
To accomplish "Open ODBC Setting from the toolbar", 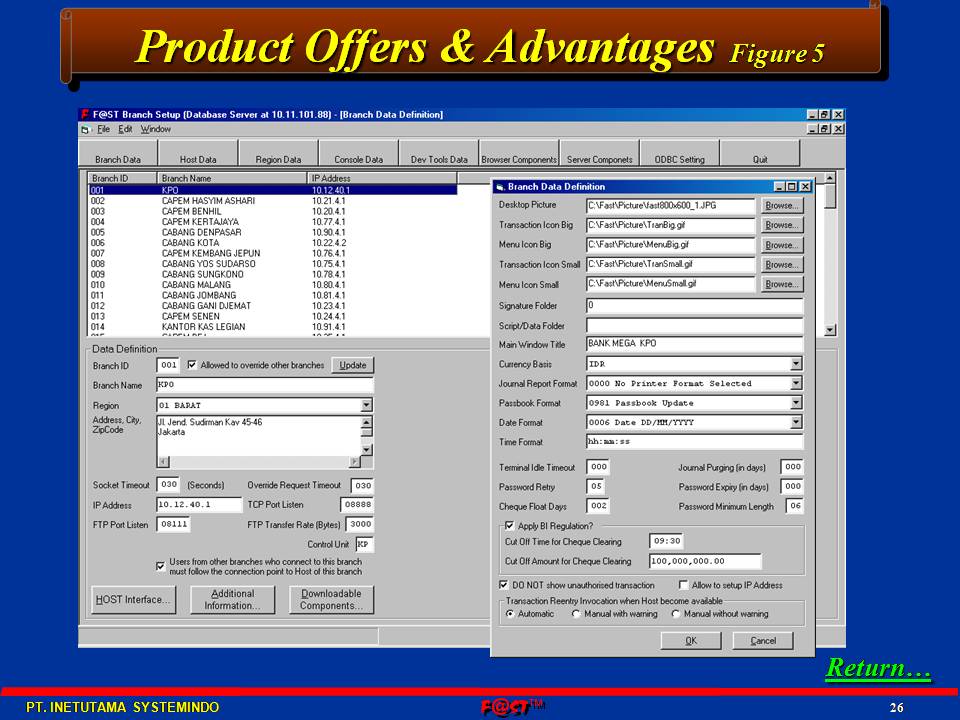I will [x=679, y=159].
